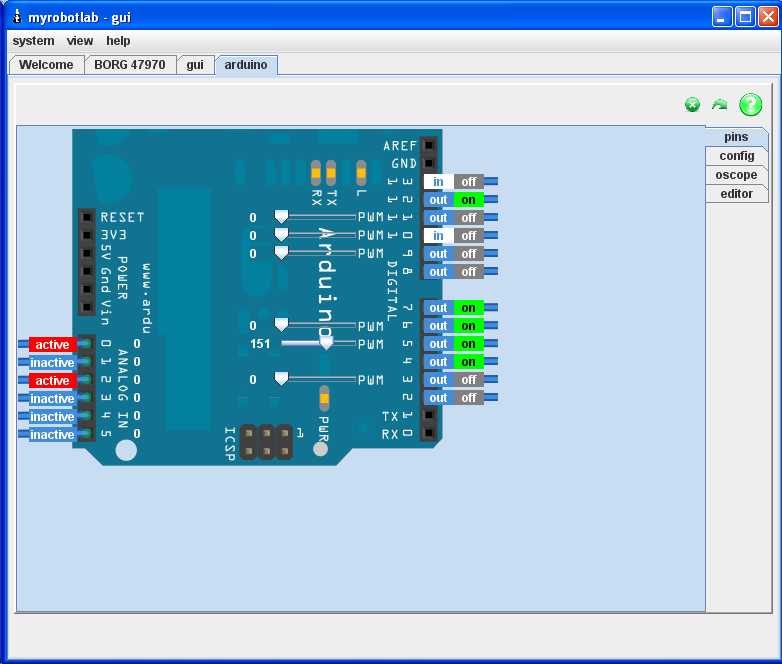Screen dimensions: 782x664
Task: Open the green question mark help icon
Action: pyautogui.click(x=751, y=105)
